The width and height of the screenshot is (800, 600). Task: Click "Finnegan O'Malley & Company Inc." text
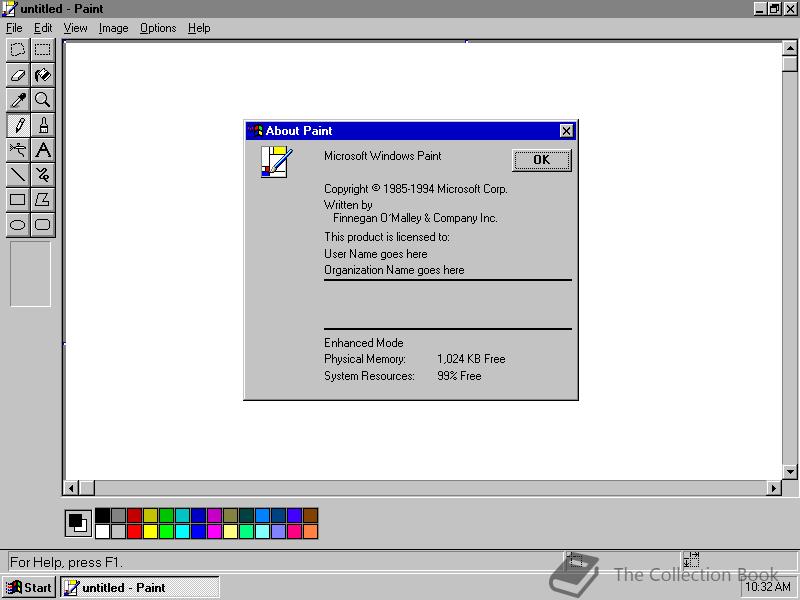click(415, 218)
